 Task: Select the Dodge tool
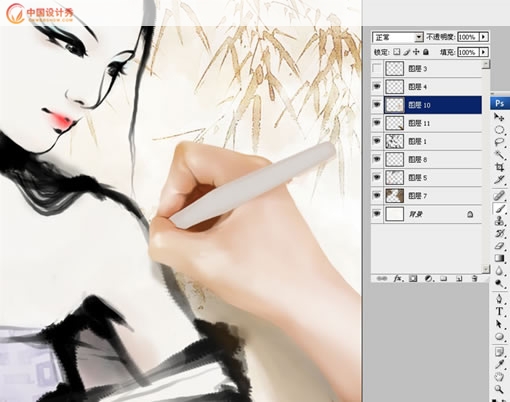(x=499, y=284)
